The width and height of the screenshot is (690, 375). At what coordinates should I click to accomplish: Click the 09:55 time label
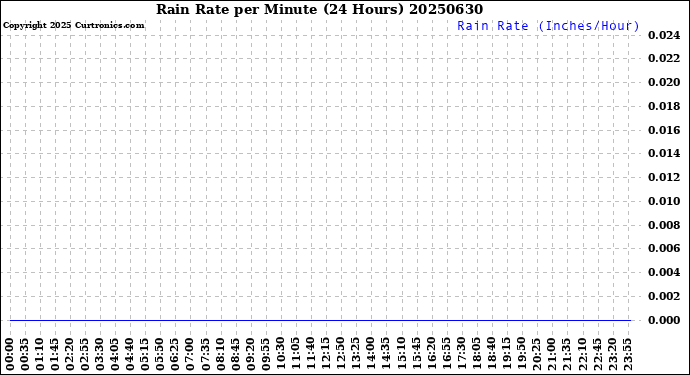266,355
